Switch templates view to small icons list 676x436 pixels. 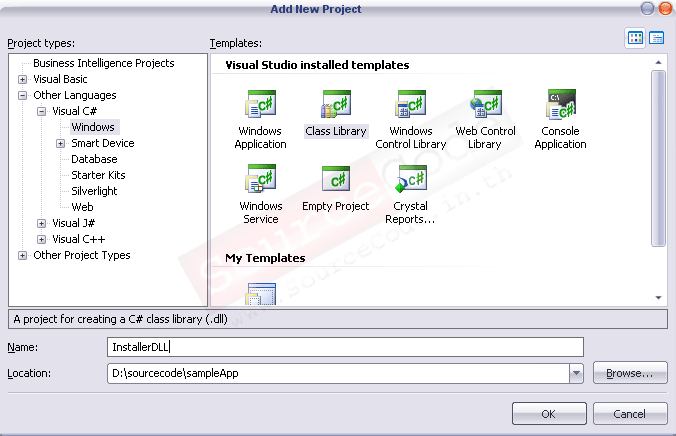(x=656, y=38)
